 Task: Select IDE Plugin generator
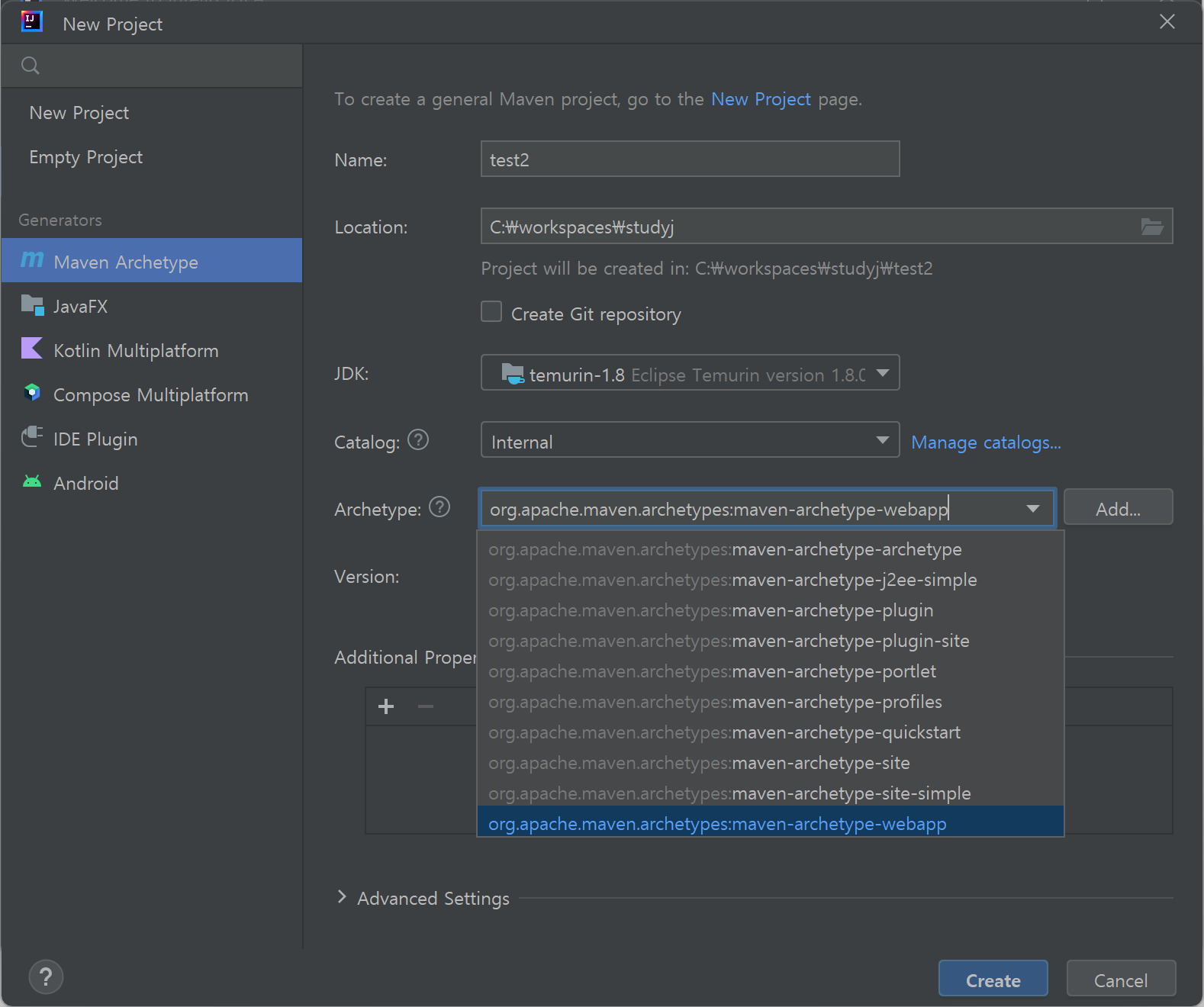click(152, 438)
